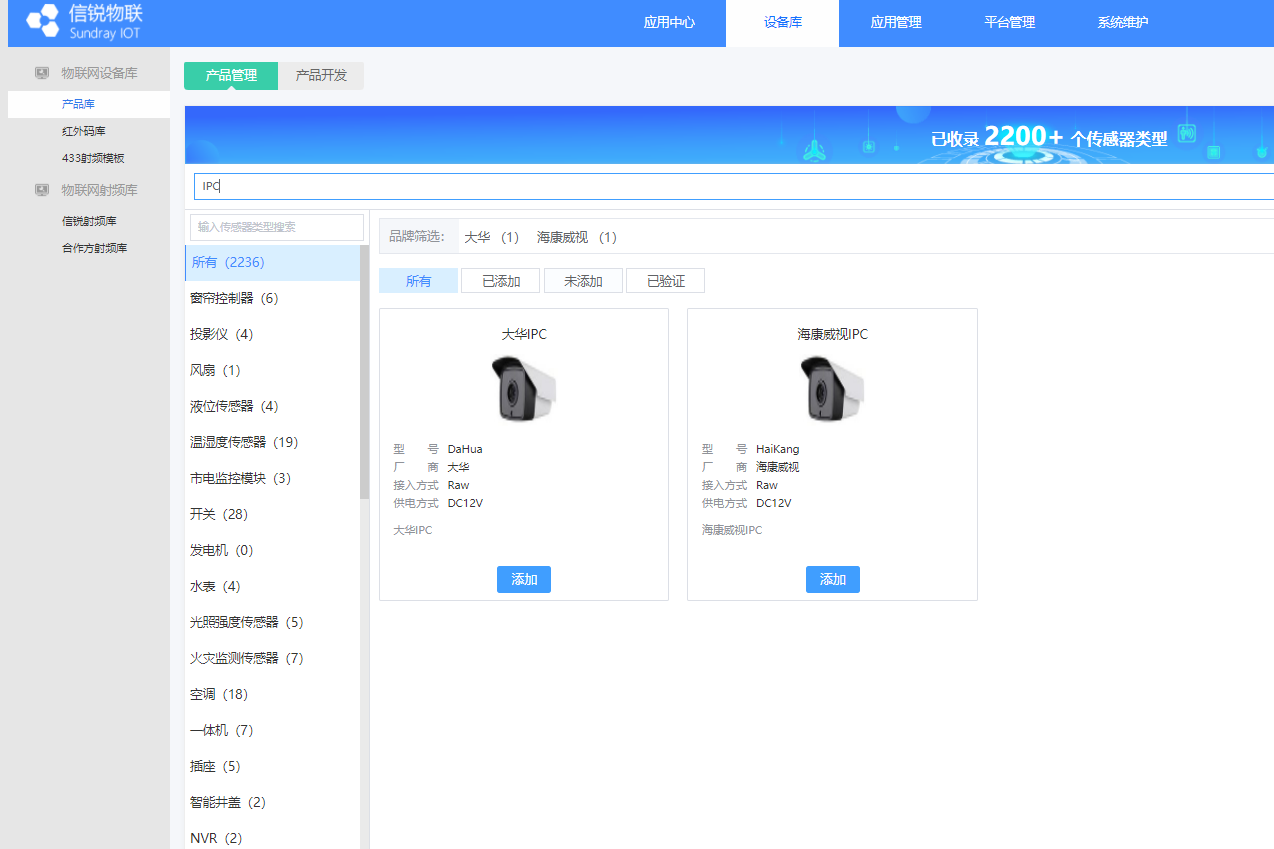Select category 发电机 (0)
The width and height of the screenshot is (1274, 849).
coord(272,550)
